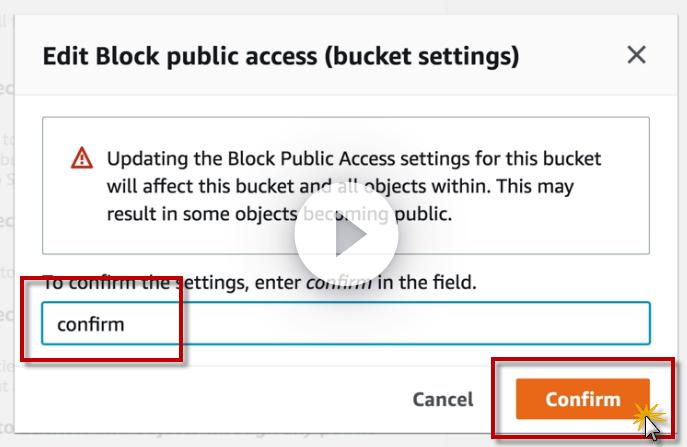Screen dimensions: 687x447
Task: Click the Cancel button
Action: pyautogui.click(x=442, y=399)
